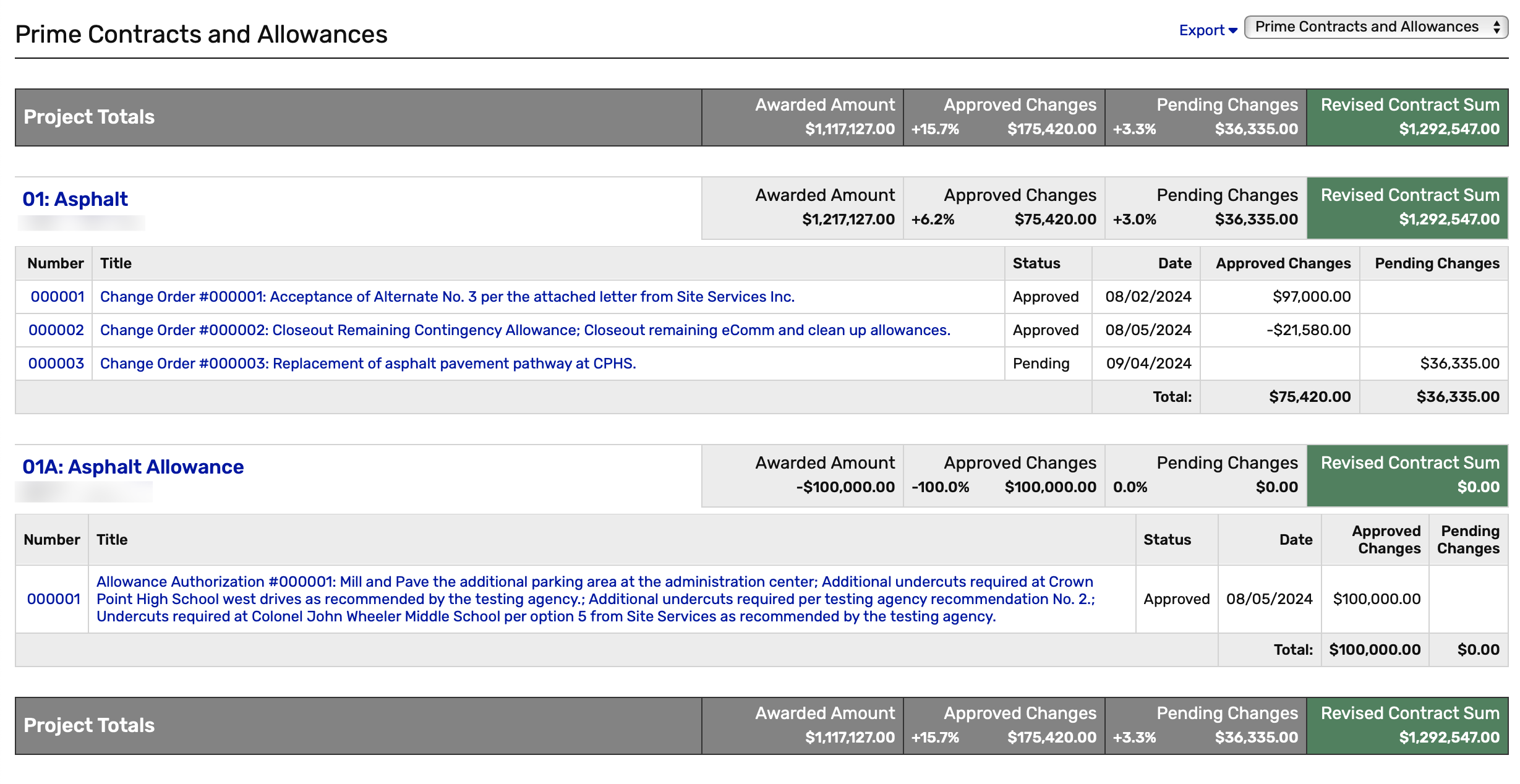This screenshot has height=784, width=1520.
Task: Click the Export caret arrow icon
Action: point(1232,30)
